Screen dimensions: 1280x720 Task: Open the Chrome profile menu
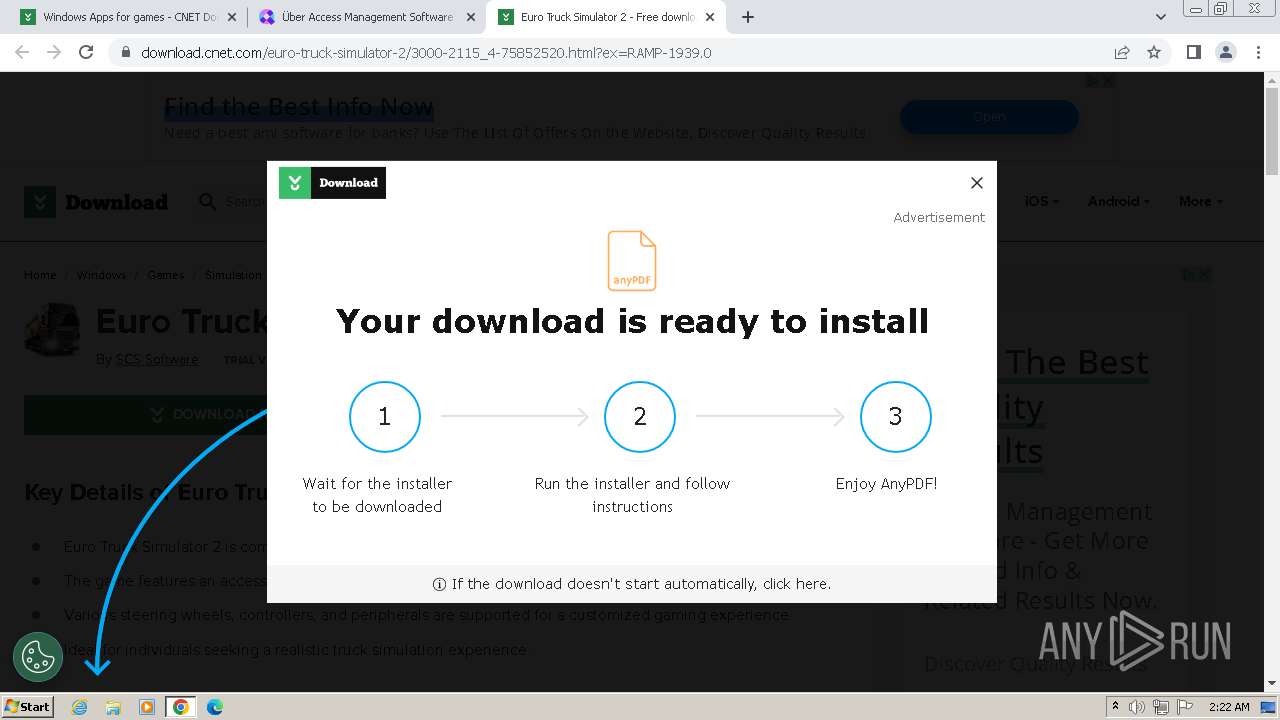click(x=1225, y=52)
